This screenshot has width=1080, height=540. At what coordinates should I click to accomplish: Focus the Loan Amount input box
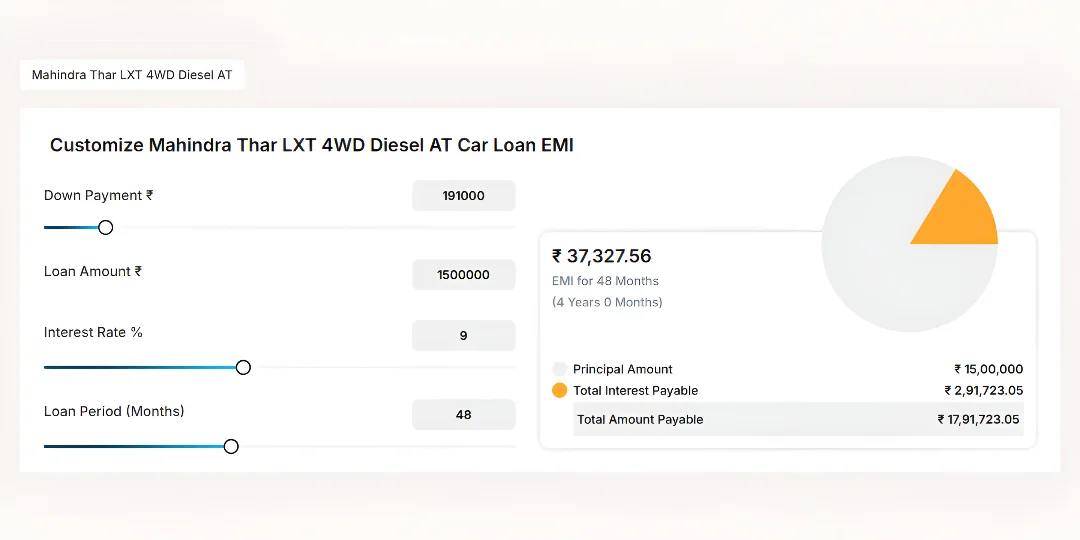(463, 274)
